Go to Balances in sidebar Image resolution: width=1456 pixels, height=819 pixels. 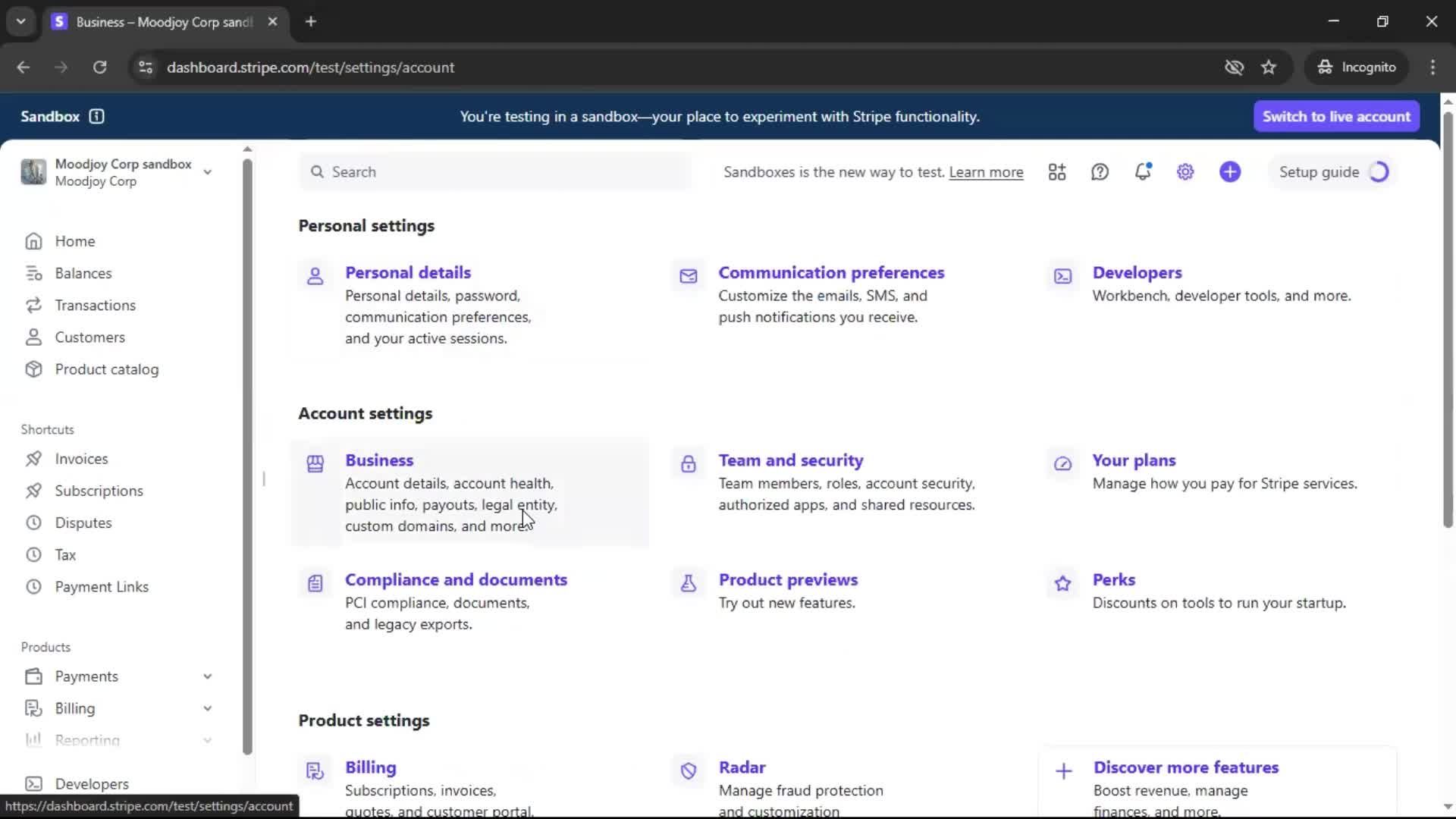(83, 273)
